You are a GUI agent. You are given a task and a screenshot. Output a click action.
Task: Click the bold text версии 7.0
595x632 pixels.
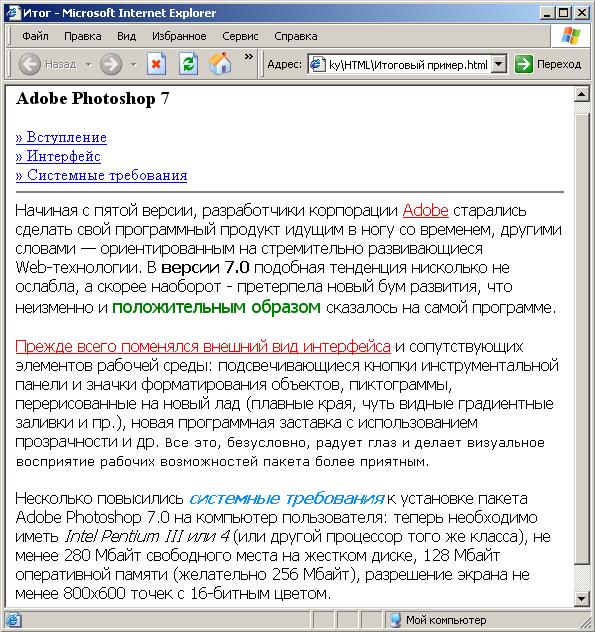(205, 267)
